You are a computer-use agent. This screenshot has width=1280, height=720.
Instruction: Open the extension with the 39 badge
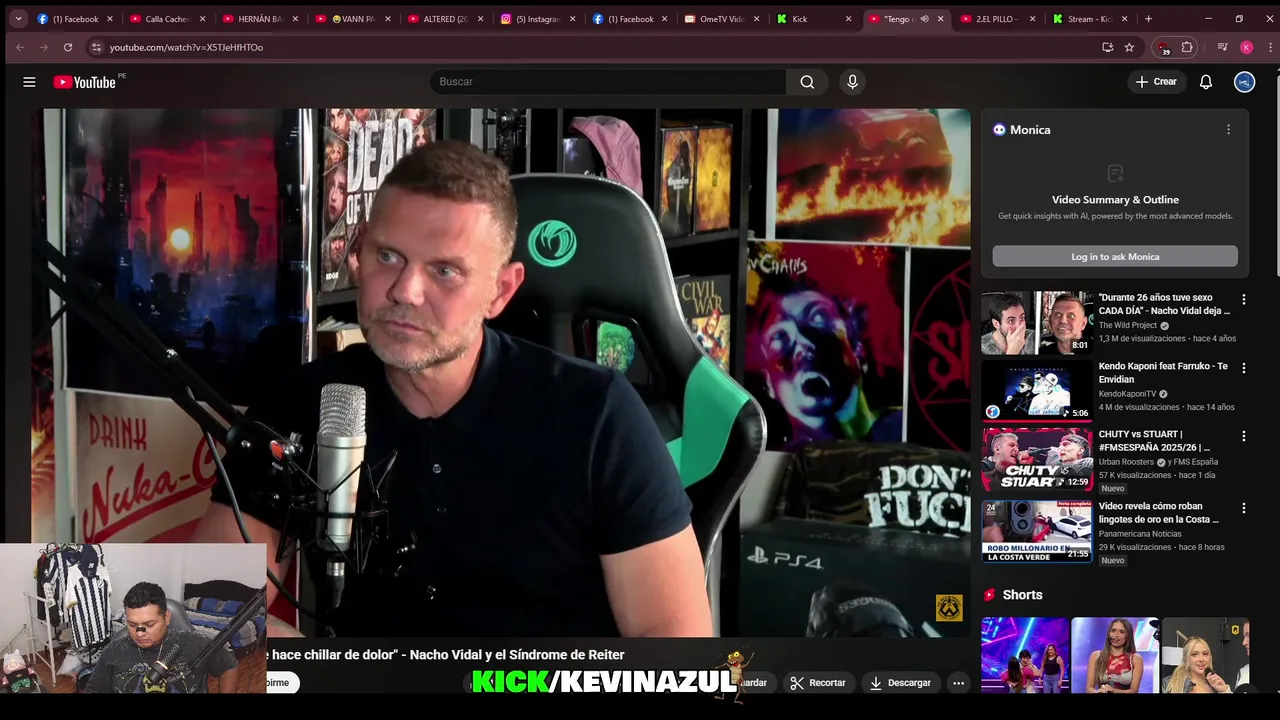tap(1162, 47)
